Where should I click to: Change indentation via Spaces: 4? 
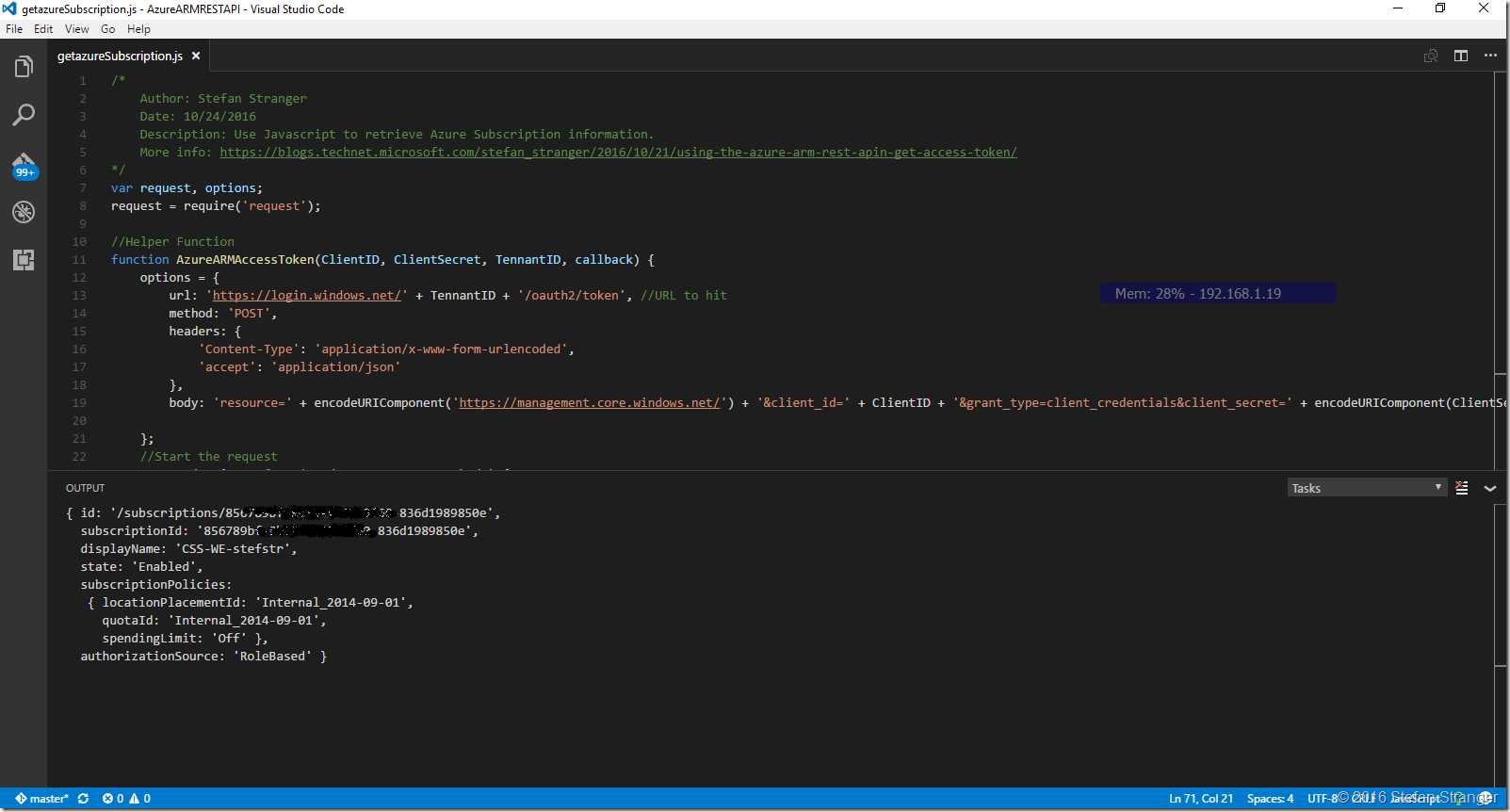1270,799
